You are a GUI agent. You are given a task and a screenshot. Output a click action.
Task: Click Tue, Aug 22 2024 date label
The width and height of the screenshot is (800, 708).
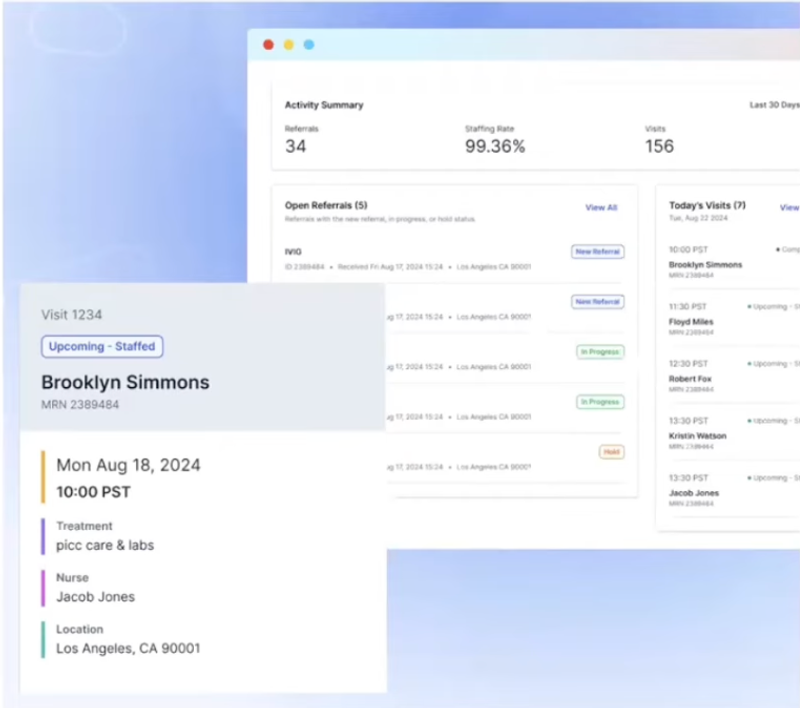click(x=698, y=218)
